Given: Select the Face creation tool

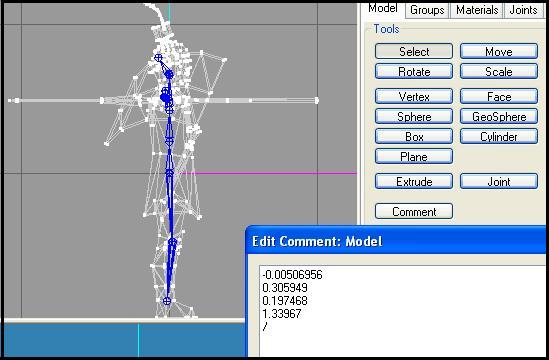Looking at the screenshot, I should click(x=499, y=96).
